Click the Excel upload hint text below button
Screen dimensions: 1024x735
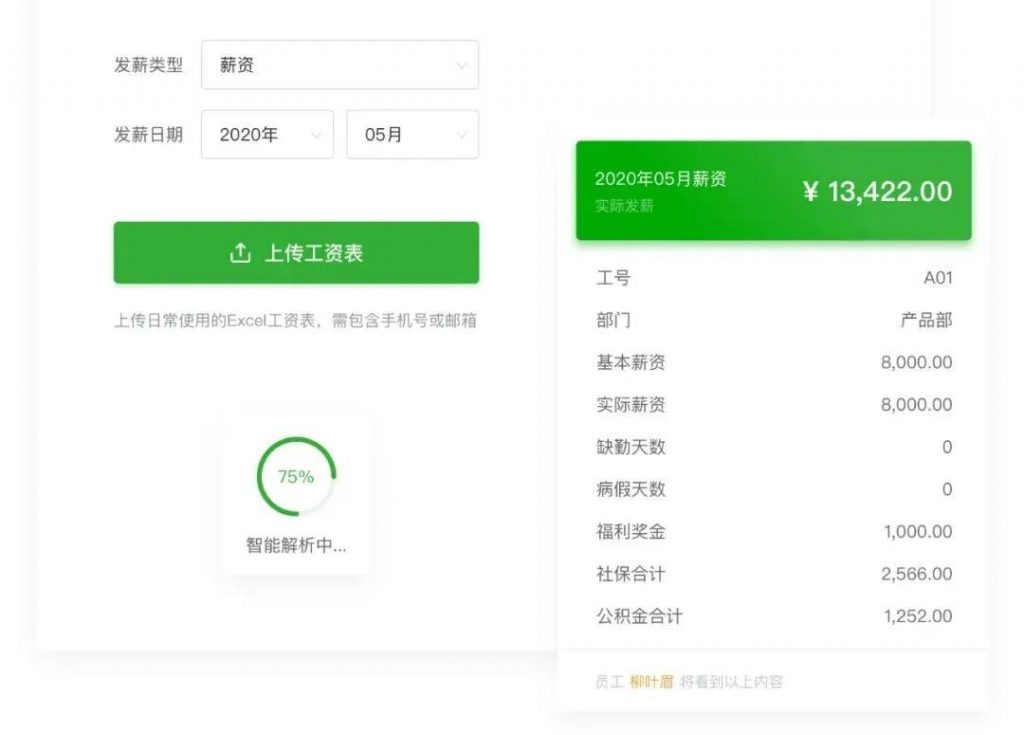[295, 321]
